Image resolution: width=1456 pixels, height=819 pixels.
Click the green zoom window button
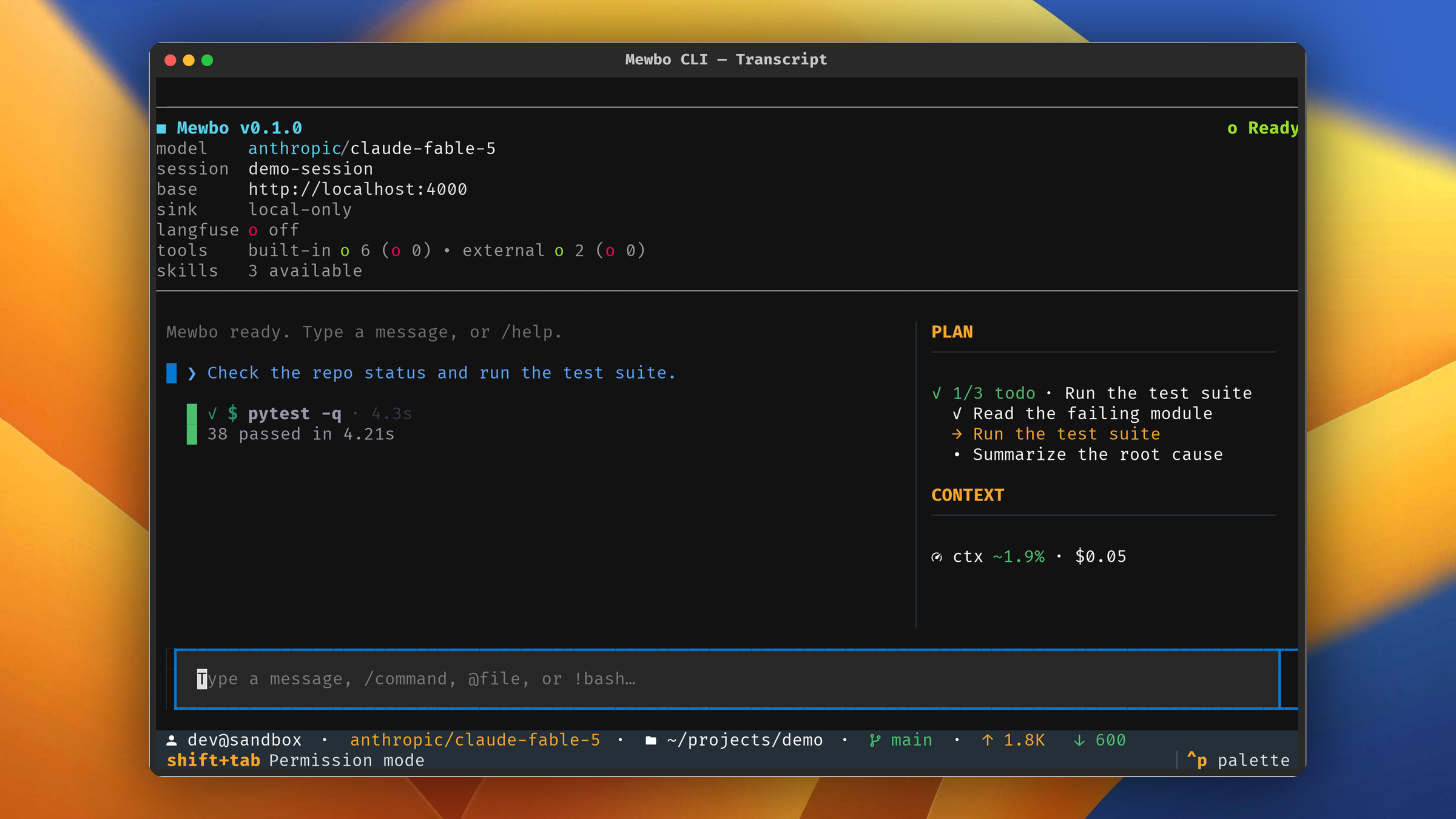(x=207, y=60)
